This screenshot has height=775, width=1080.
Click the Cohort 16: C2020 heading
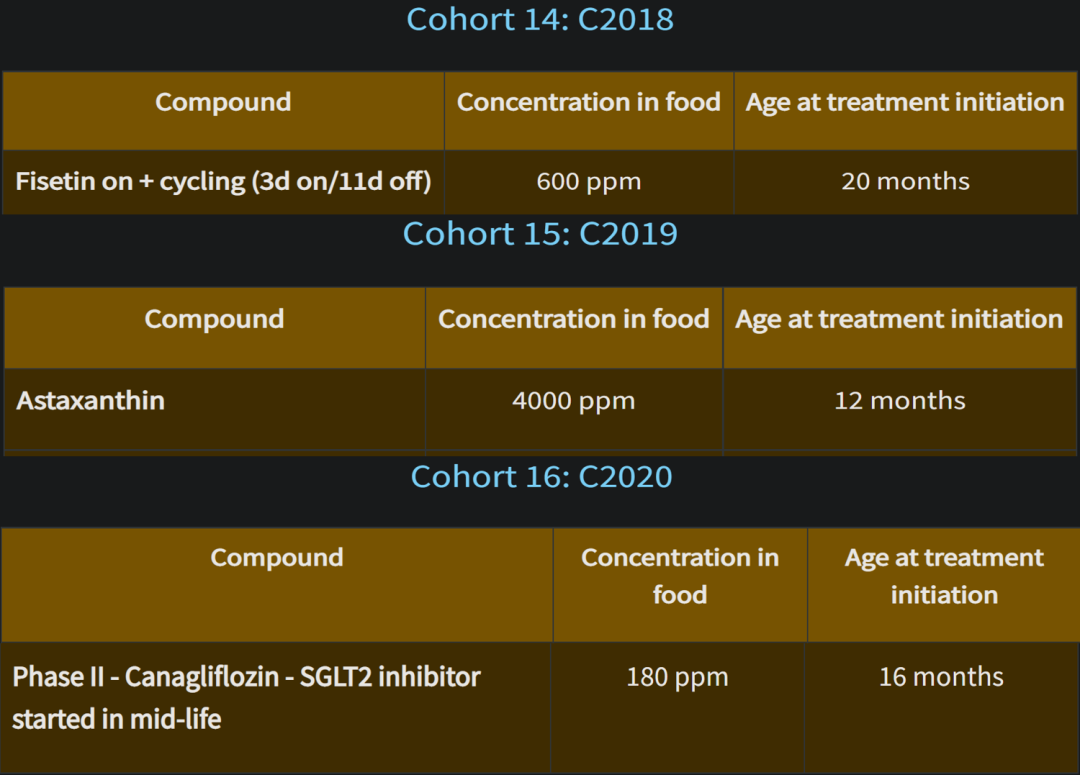tap(541, 477)
